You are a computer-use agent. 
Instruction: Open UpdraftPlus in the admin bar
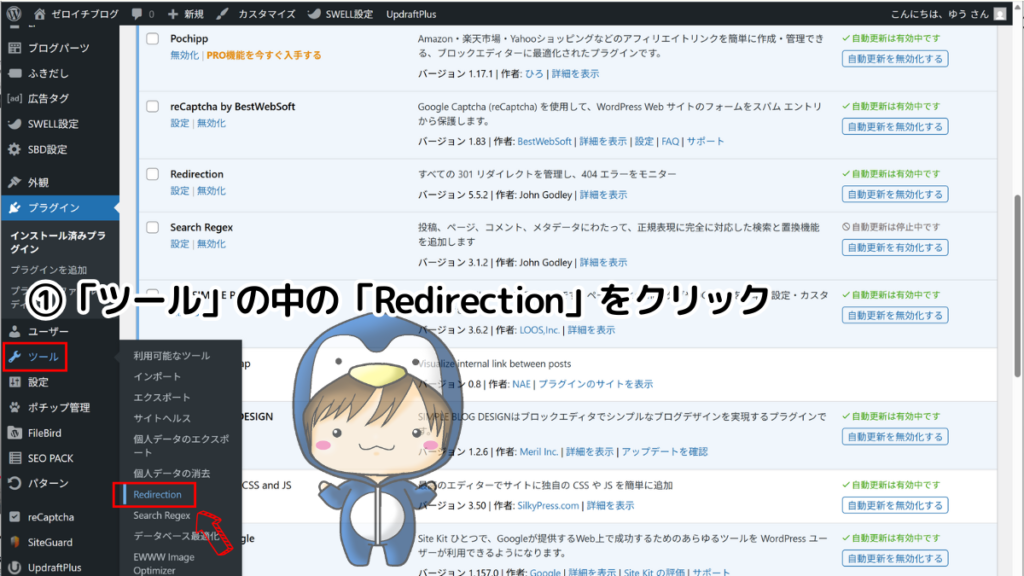(x=411, y=14)
